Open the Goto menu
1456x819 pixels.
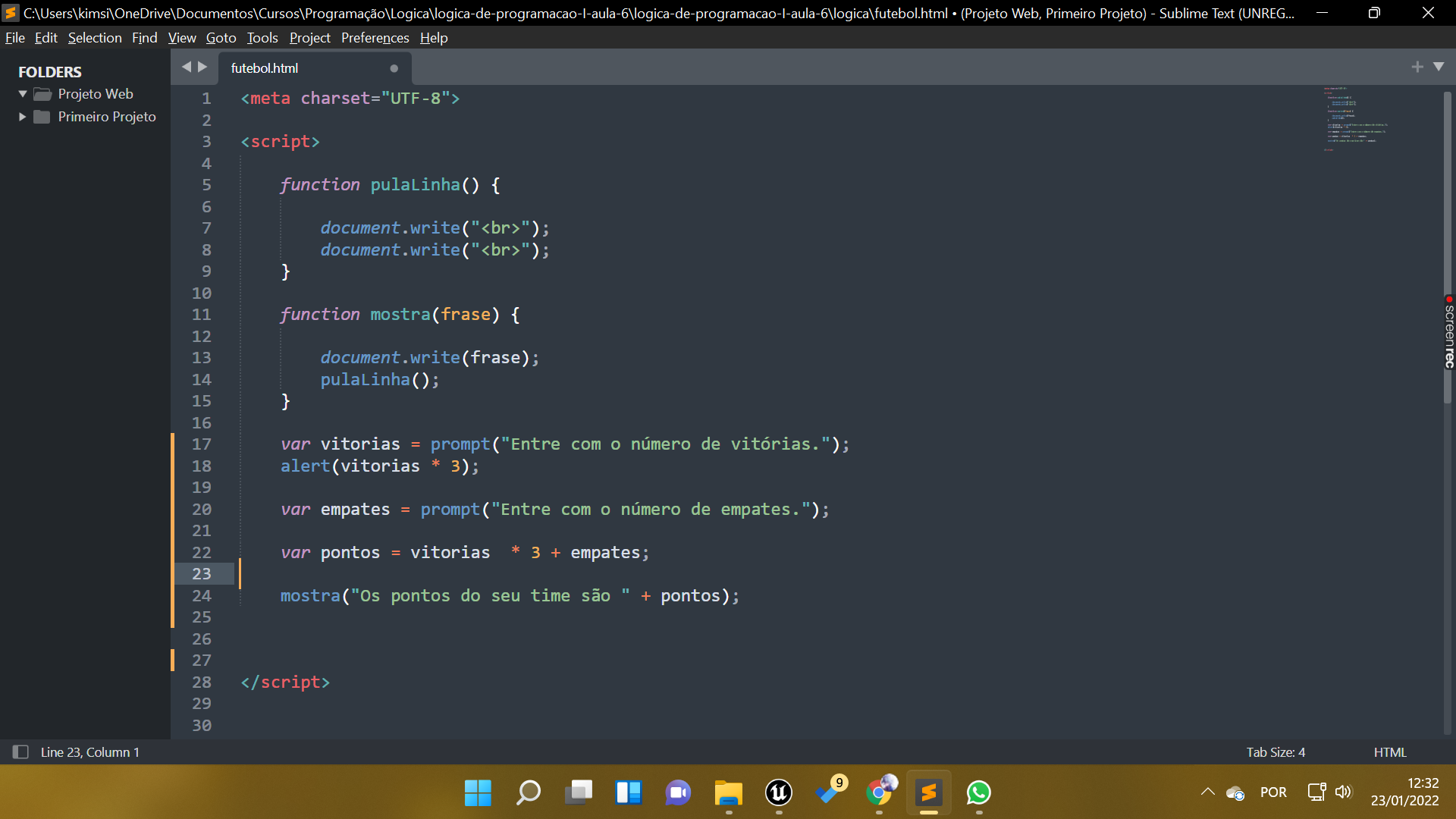[x=221, y=38]
